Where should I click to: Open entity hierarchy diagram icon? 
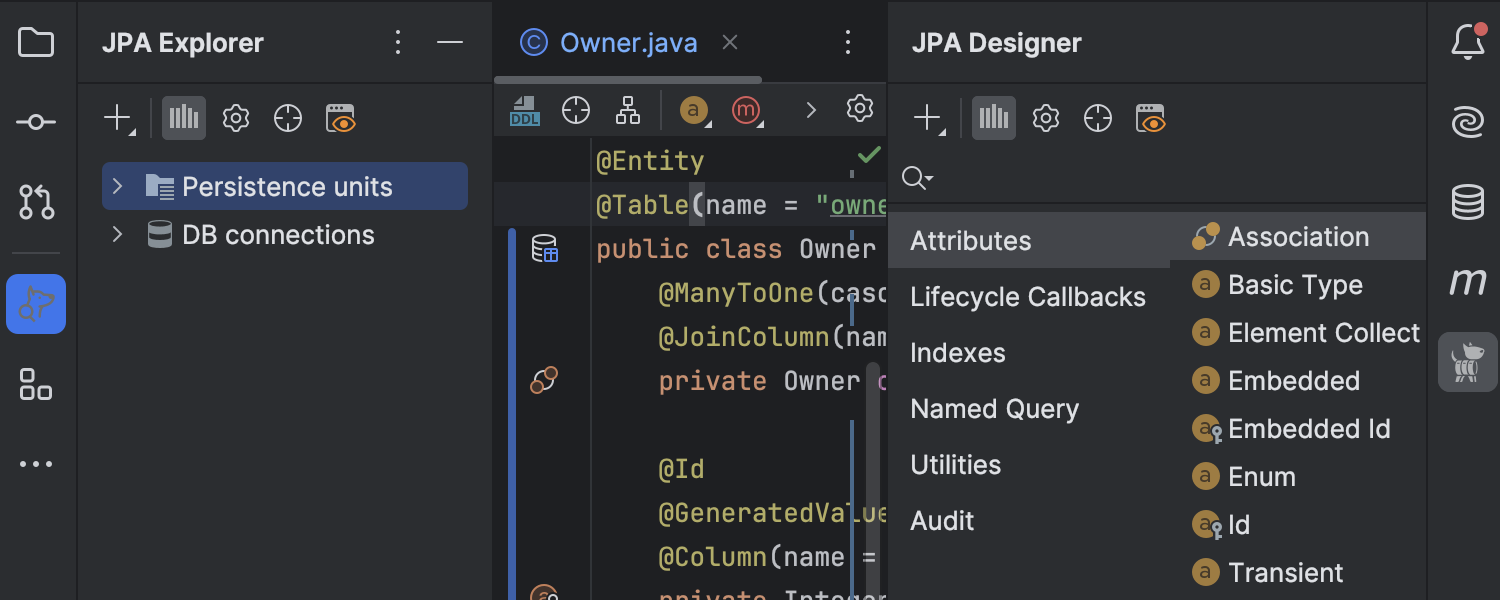628,110
